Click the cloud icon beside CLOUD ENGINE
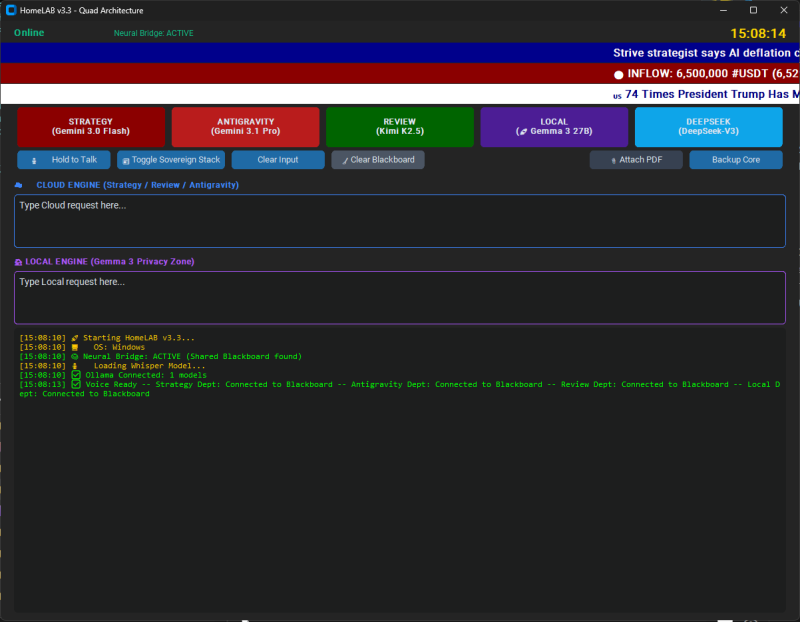Image resolution: width=800 pixels, height=622 pixels. (18, 185)
